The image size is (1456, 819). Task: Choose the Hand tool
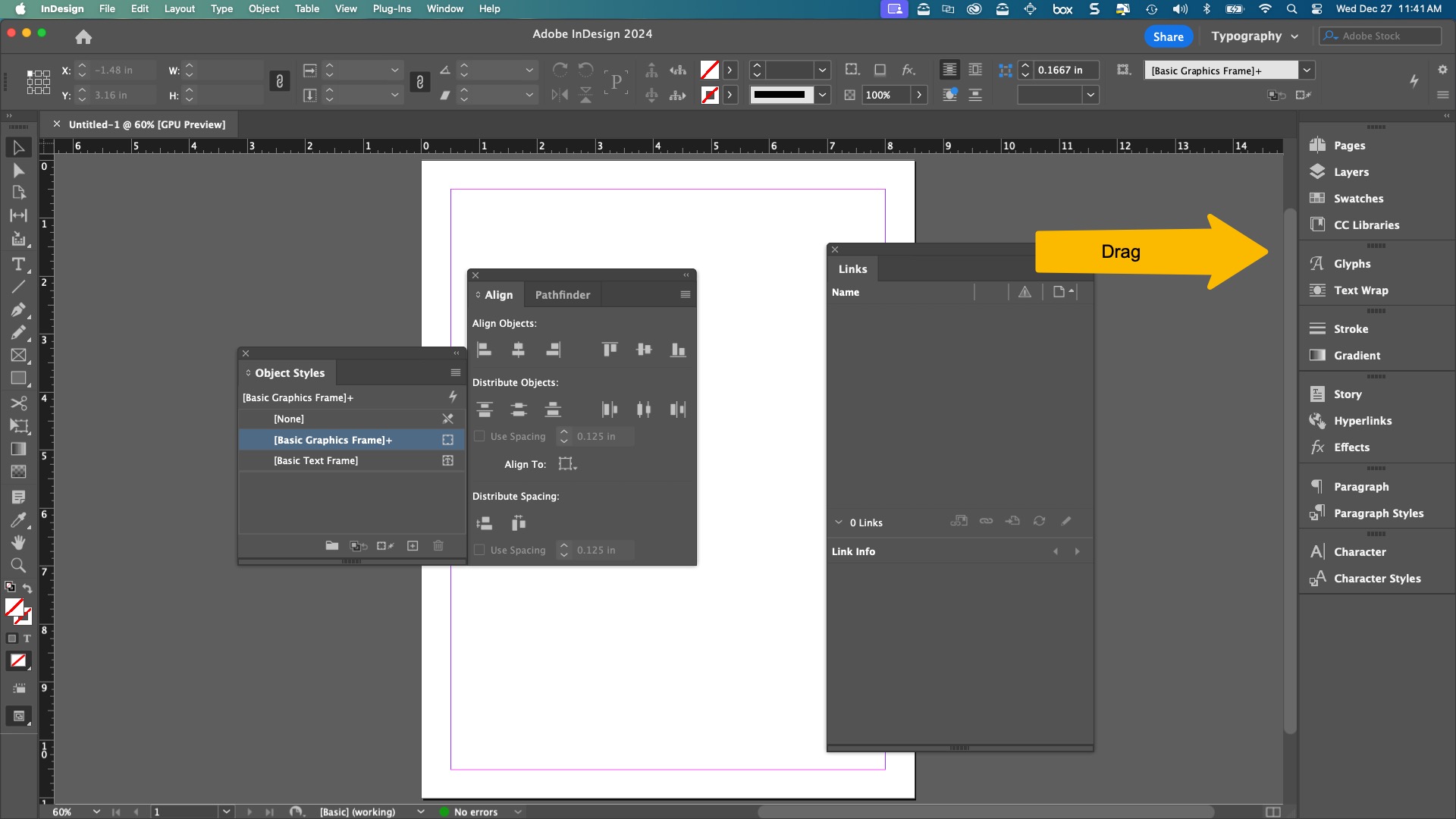tap(18, 542)
